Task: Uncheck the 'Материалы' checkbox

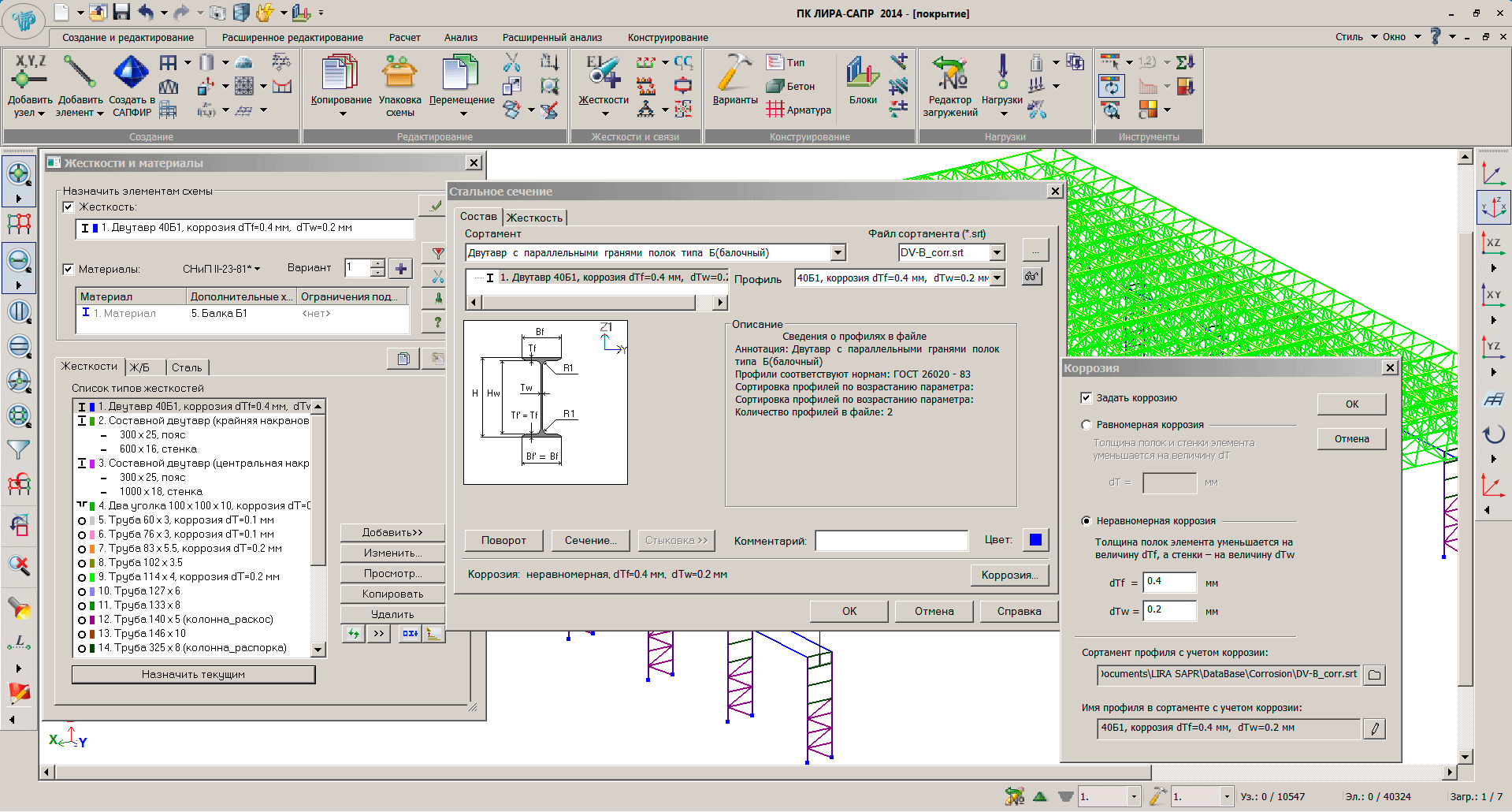Action: click(x=69, y=269)
